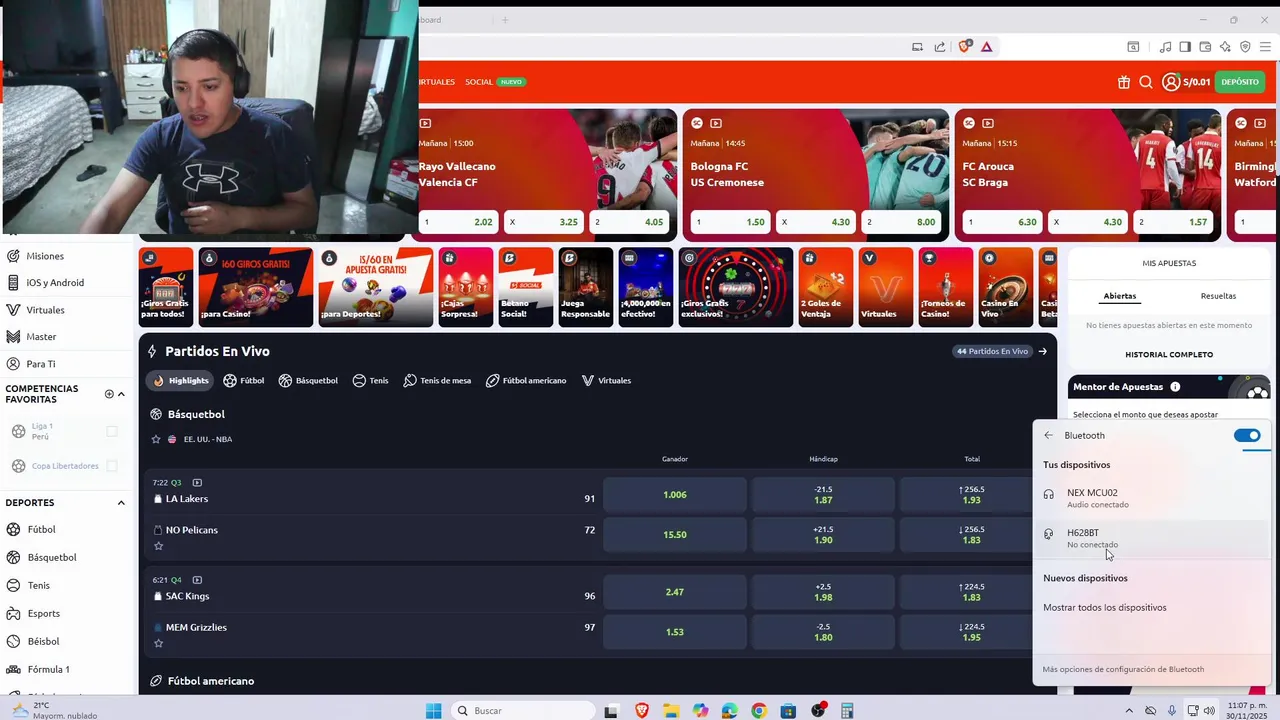Open the 44 Partidos En Vivo link

coord(992,351)
